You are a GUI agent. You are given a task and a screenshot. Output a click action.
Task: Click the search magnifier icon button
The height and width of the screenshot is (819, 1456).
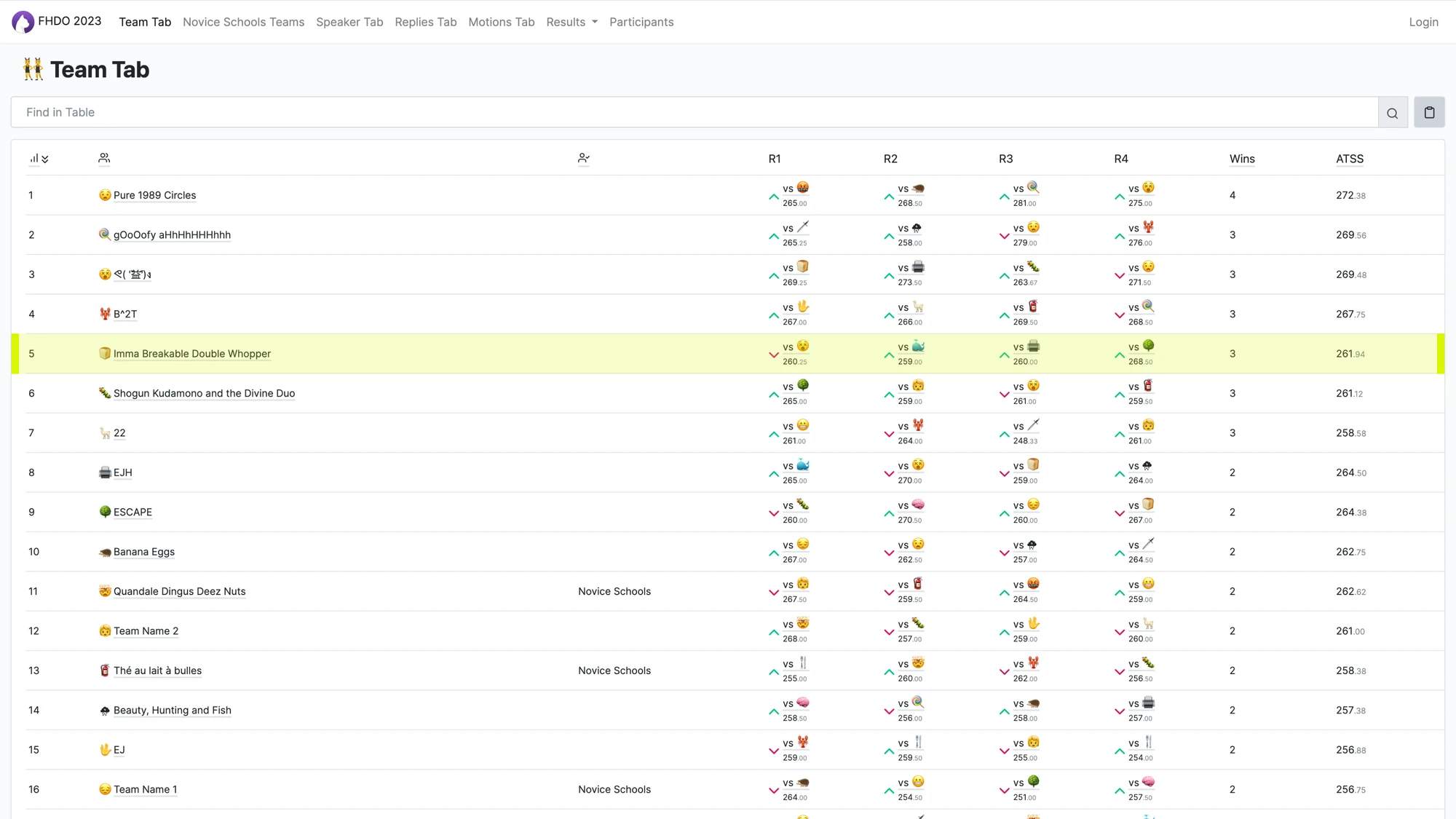[x=1392, y=113]
